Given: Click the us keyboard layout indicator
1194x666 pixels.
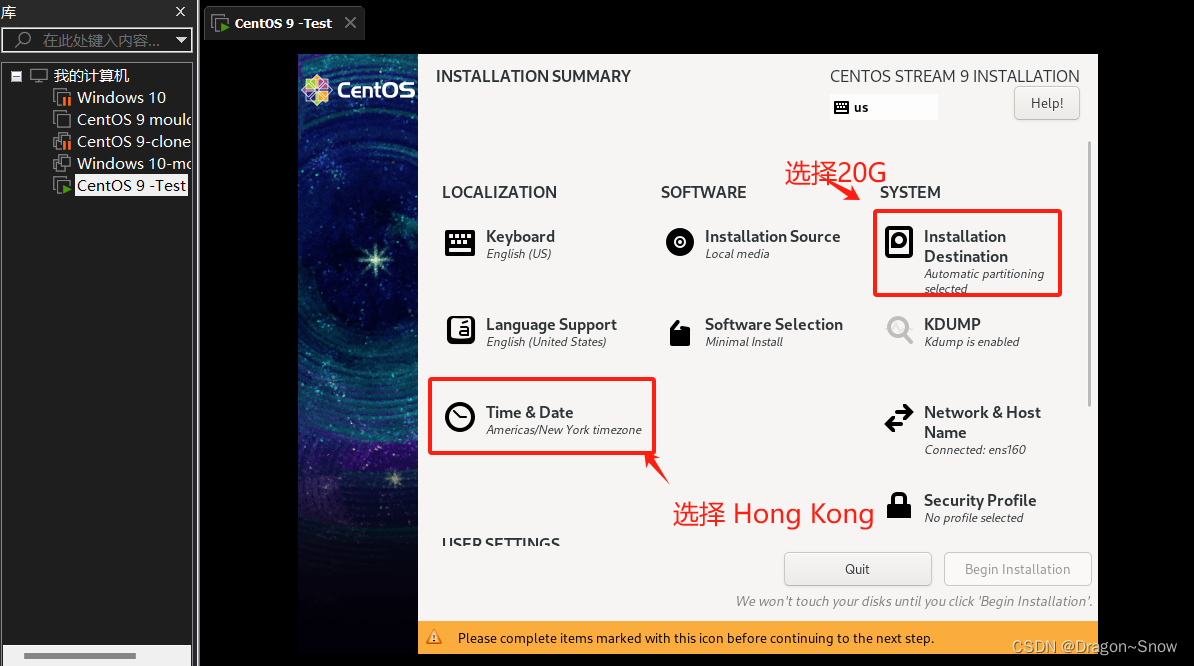Looking at the screenshot, I should click(x=884, y=107).
